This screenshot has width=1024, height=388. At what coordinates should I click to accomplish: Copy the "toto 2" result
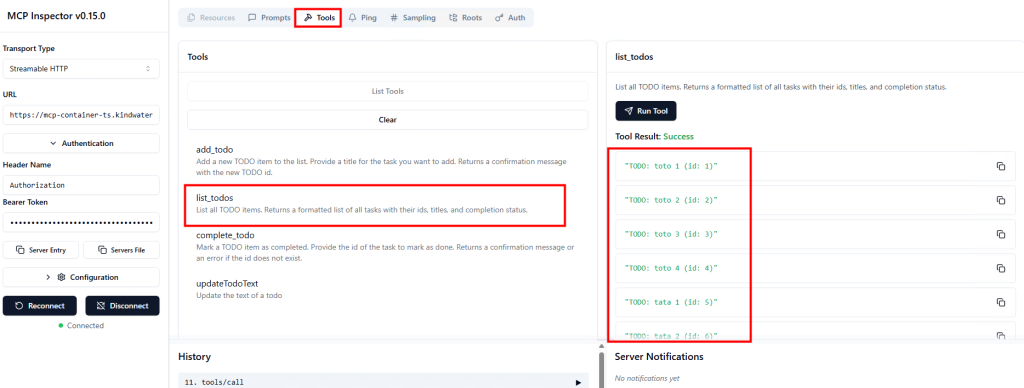click(1000, 200)
